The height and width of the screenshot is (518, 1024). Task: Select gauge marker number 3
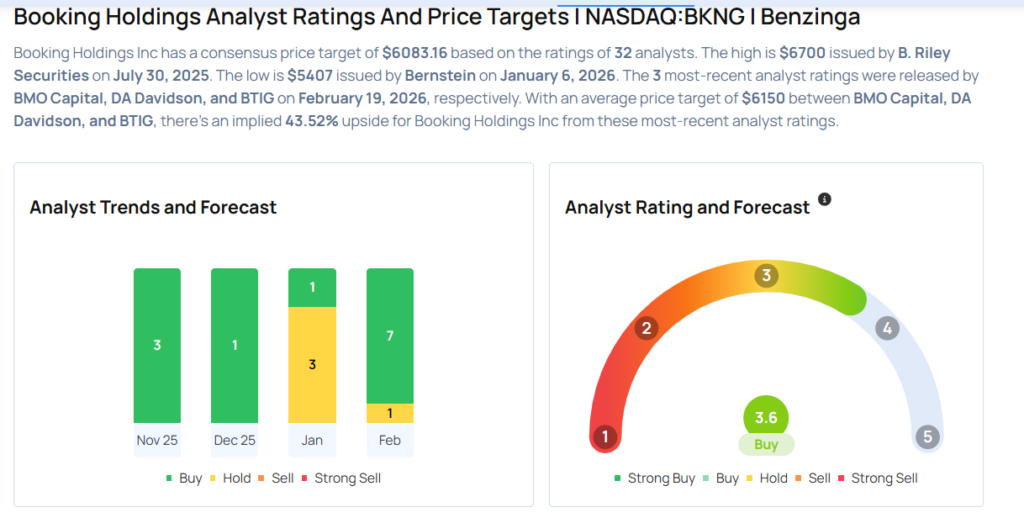click(x=767, y=276)
